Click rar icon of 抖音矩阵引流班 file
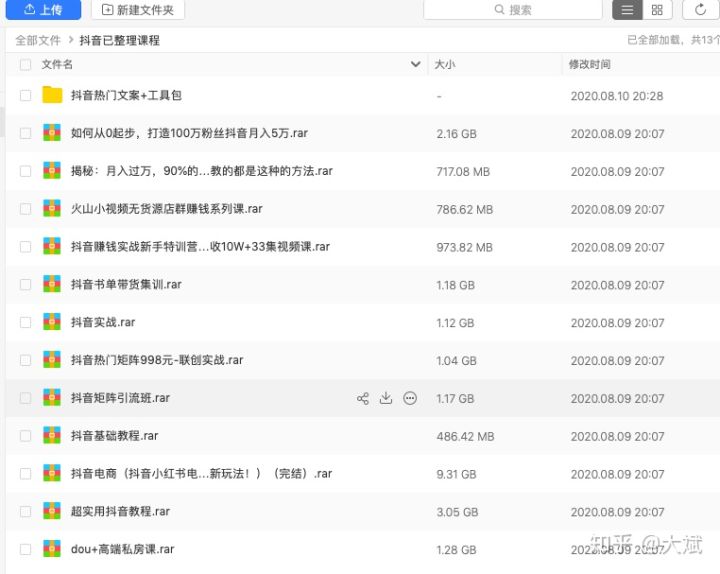The width and height of the screenshot is (720, 574). point(52,398)
